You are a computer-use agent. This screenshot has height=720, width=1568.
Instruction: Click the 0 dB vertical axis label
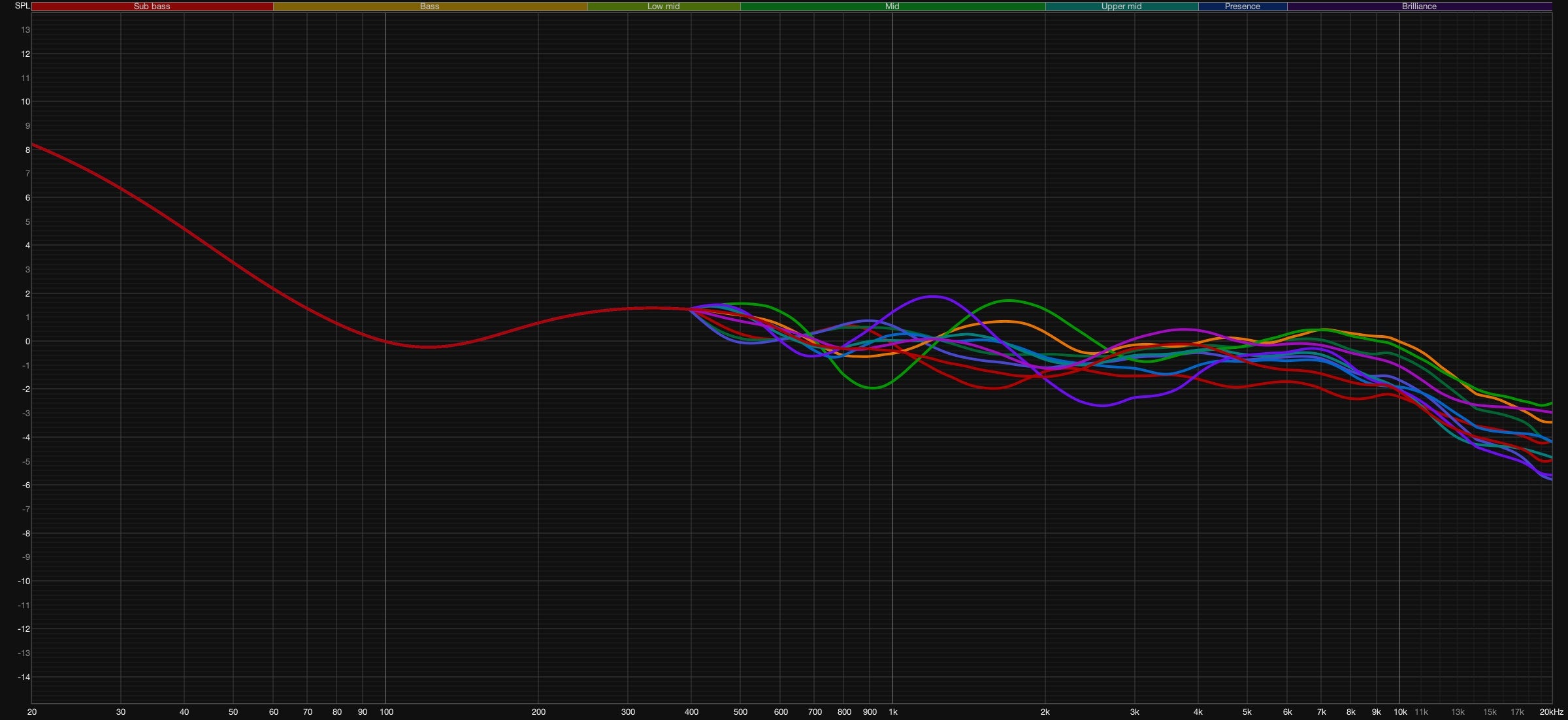(27, 342)
